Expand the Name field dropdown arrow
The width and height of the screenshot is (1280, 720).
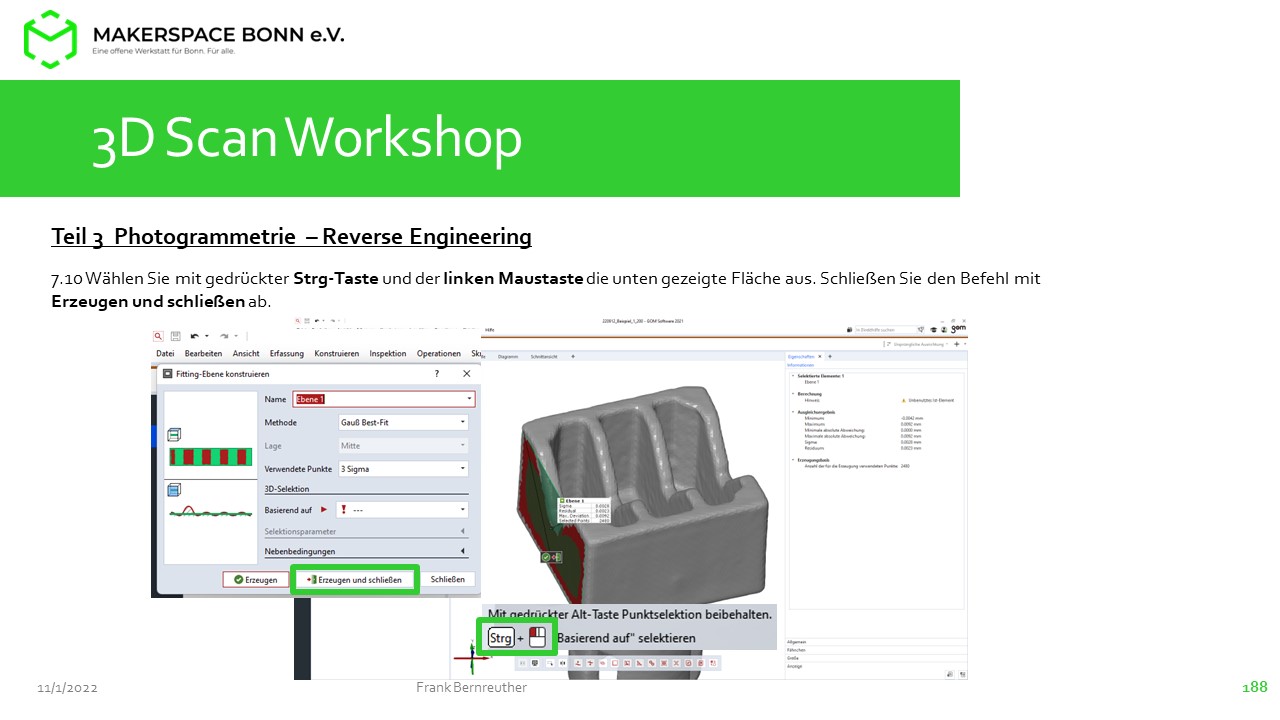[468, 399]
